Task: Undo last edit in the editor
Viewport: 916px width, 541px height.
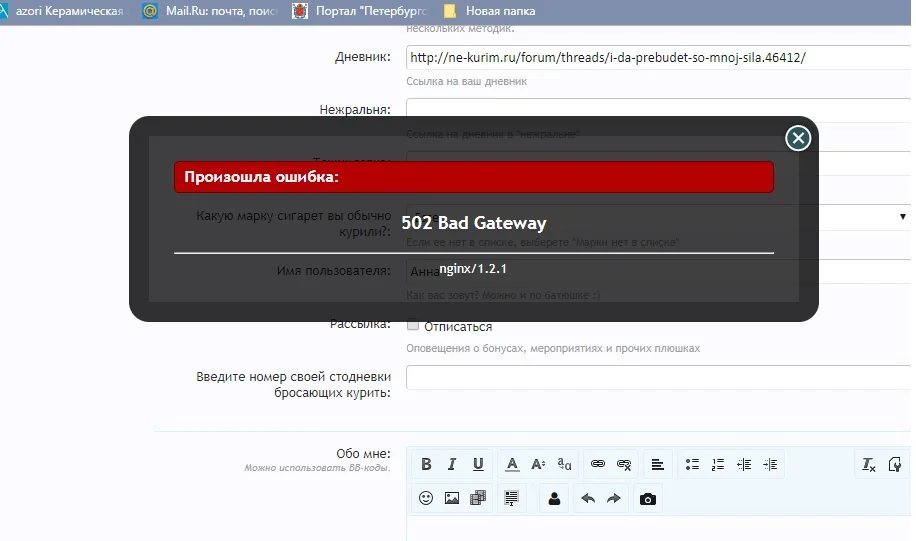Action: pyautogui.click(x=588, y=498)
